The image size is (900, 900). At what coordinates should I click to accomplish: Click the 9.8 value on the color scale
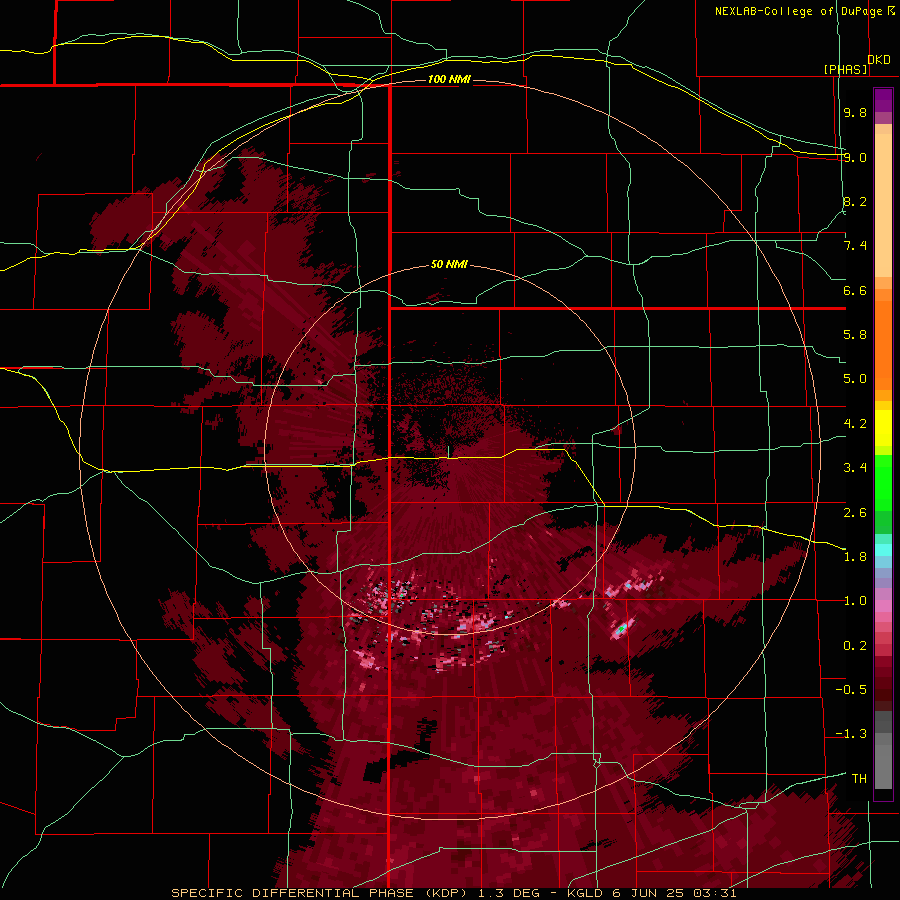855,112
